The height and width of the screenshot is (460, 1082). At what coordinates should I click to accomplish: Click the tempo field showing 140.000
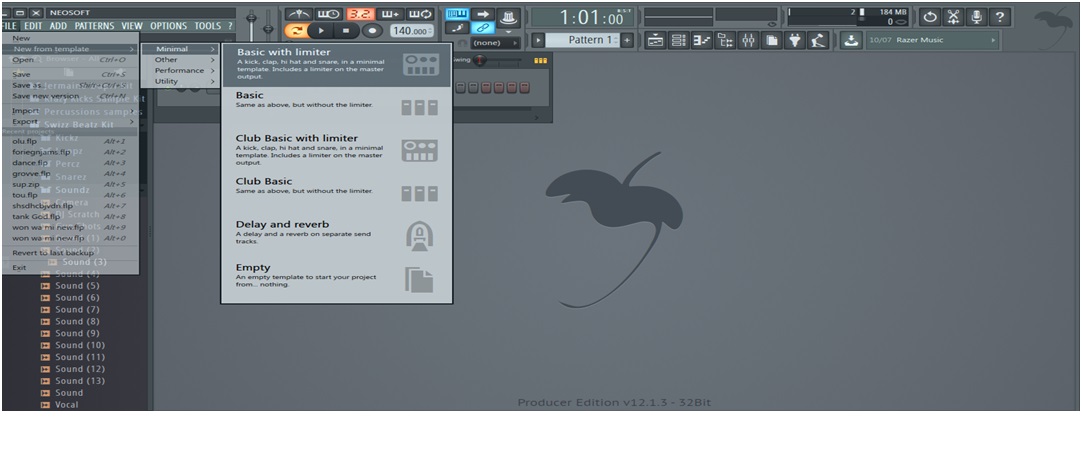click(412, 30)
